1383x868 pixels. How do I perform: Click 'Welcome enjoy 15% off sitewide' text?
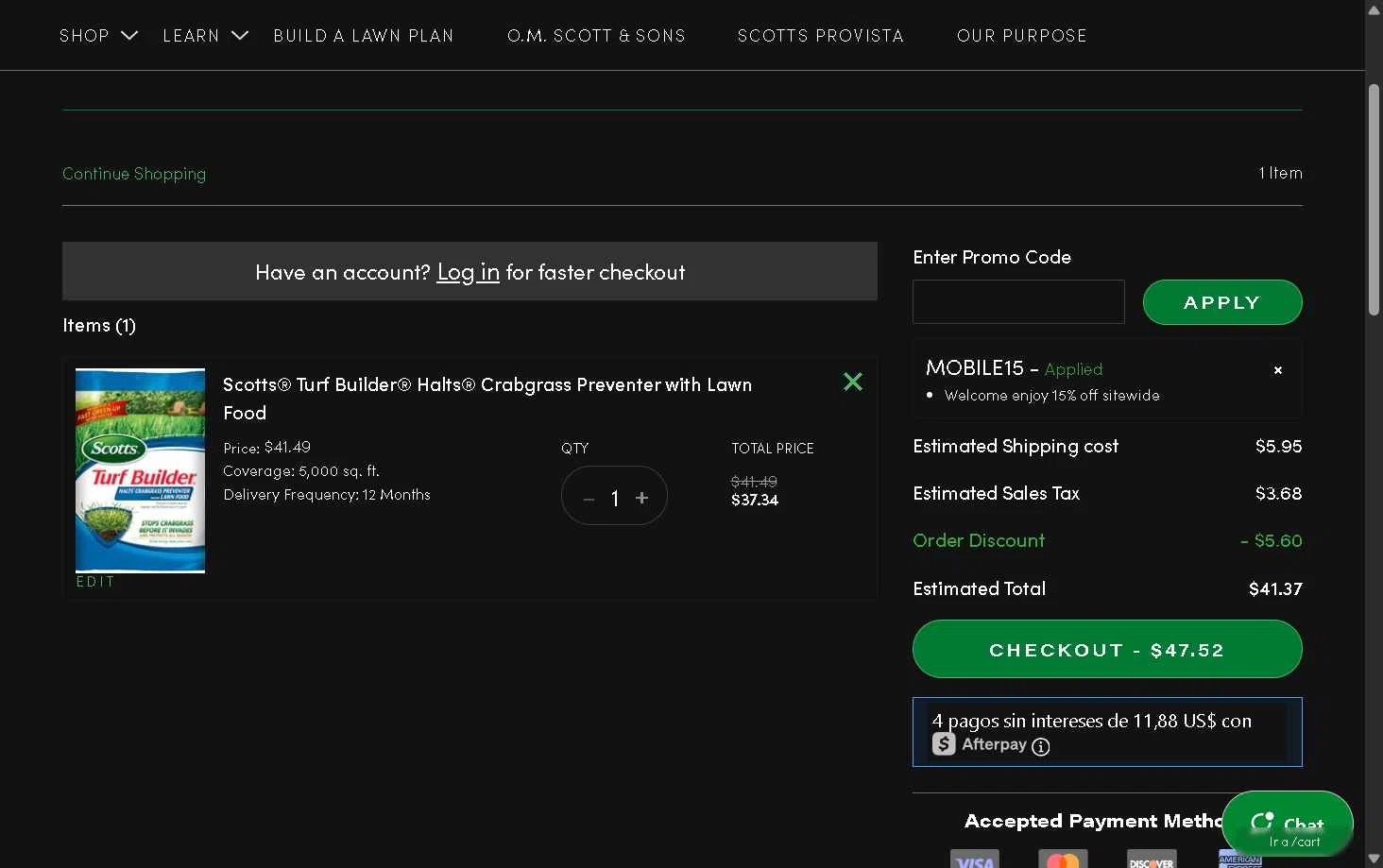point(1051,396)
